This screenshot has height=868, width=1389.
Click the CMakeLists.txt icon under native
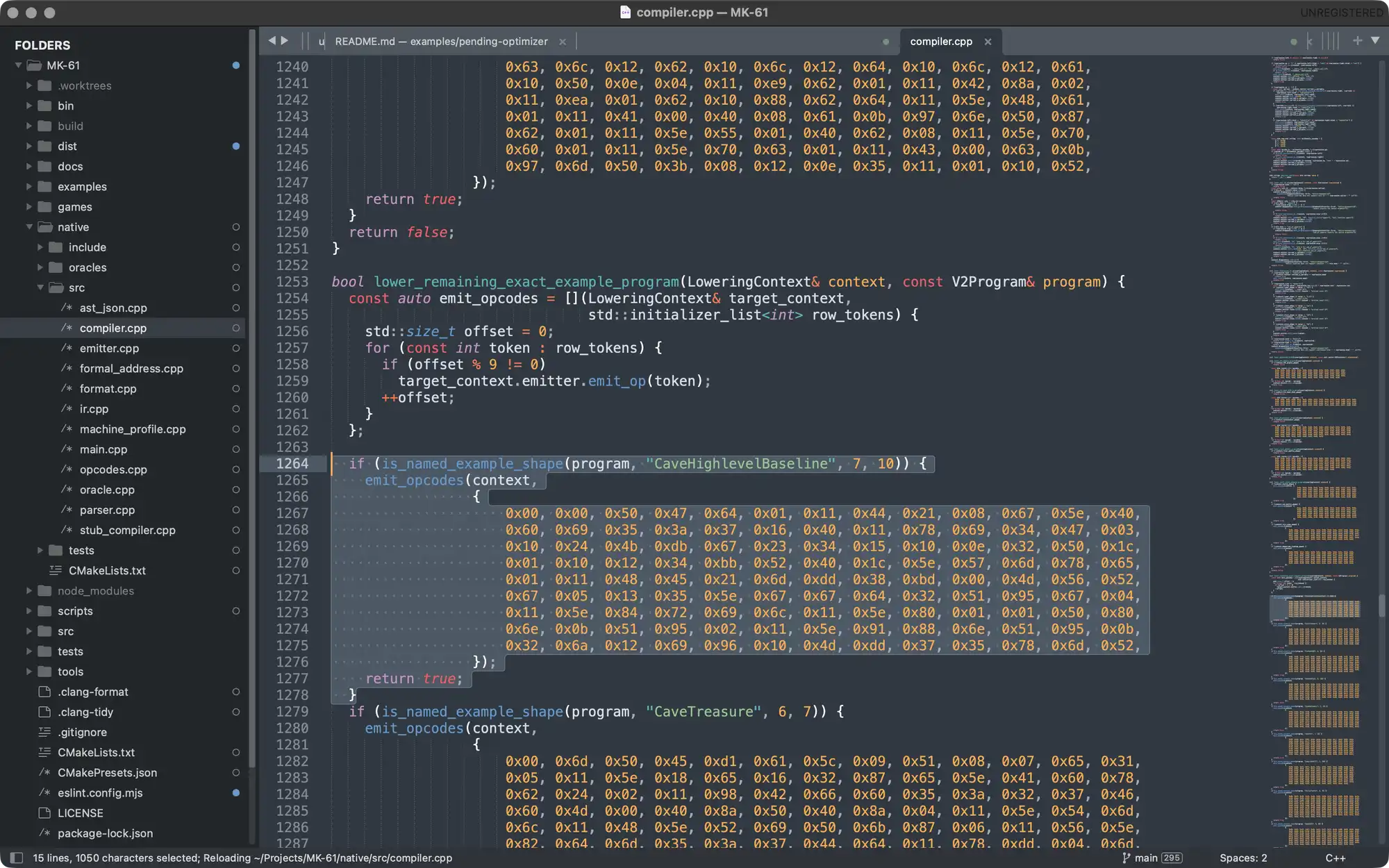pyautogui.click(x=56, y=570)
